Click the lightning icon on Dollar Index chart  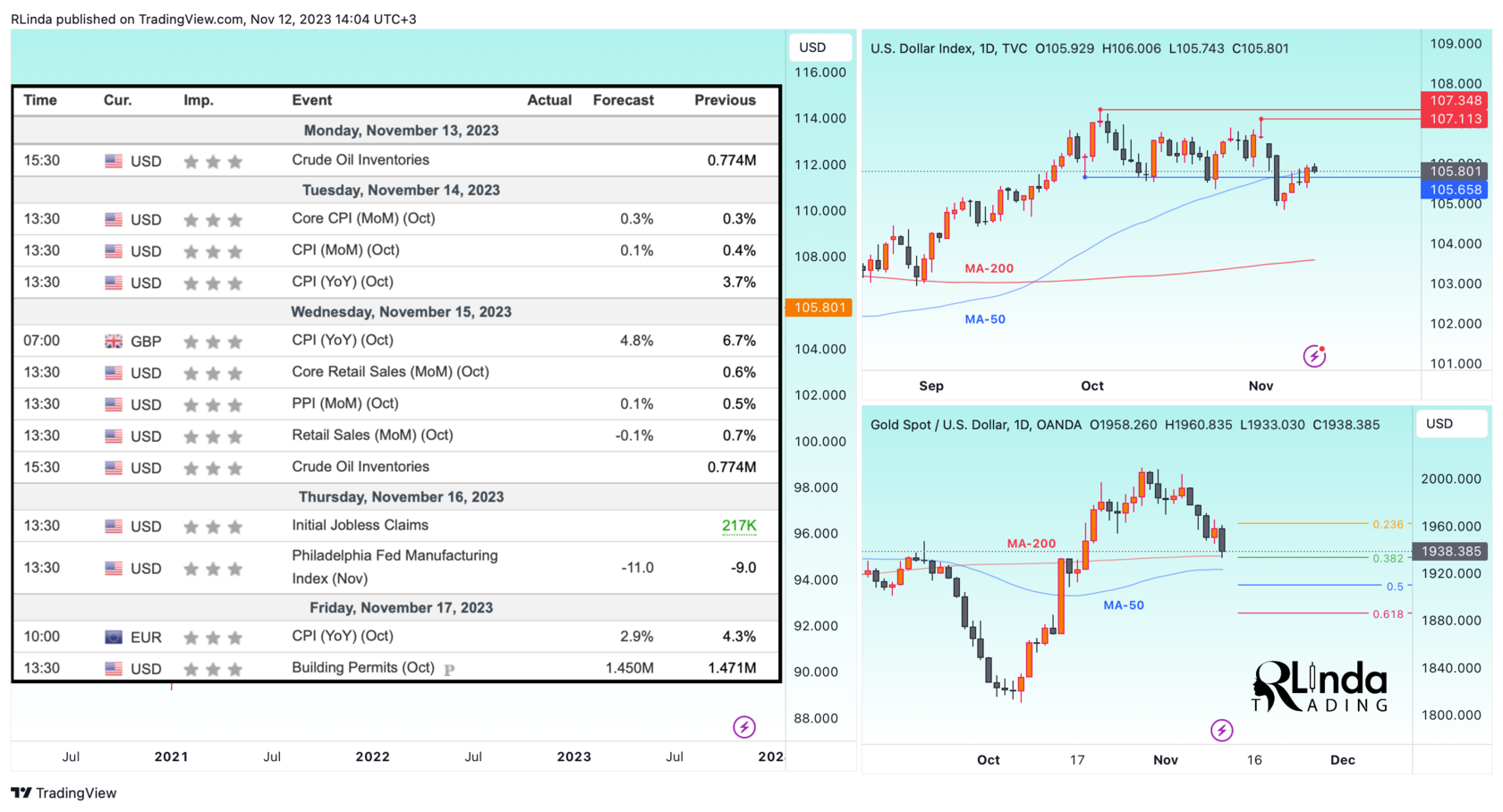[x=1313, y=356]
